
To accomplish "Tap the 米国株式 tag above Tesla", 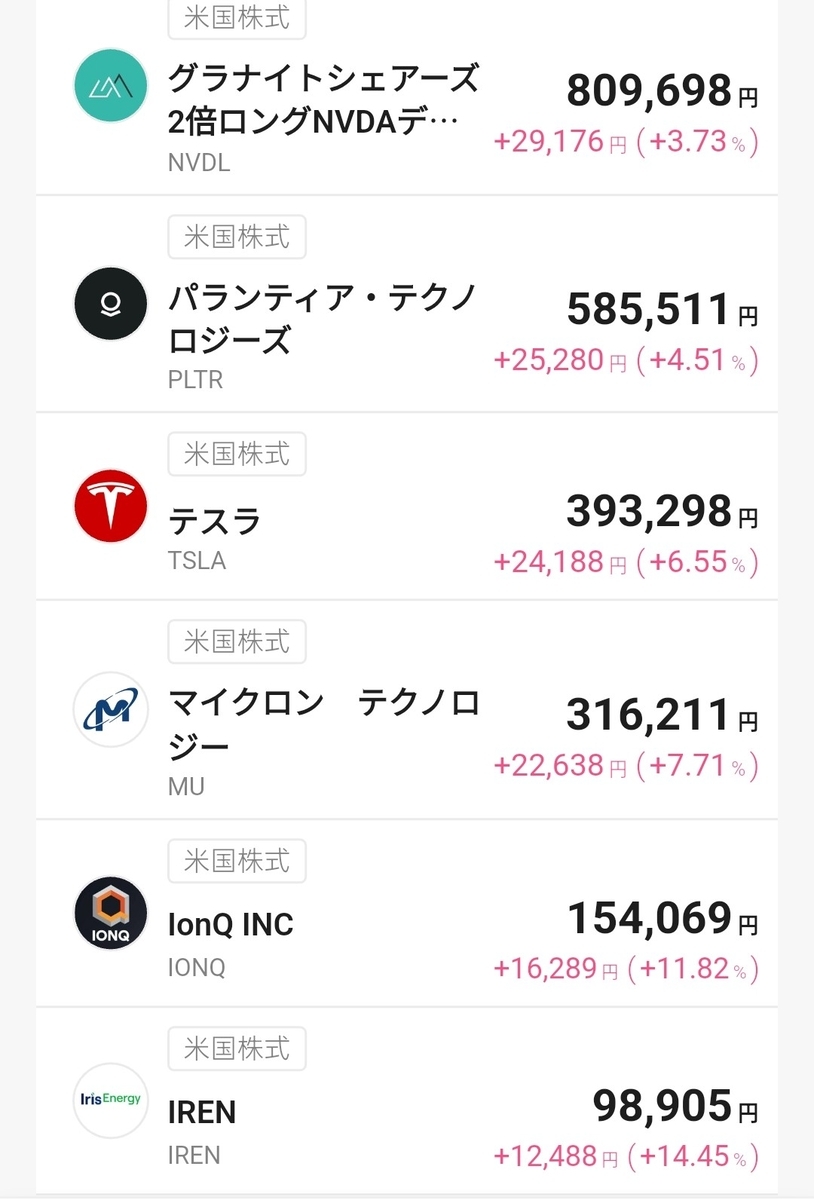I will (x=237, y=455).
